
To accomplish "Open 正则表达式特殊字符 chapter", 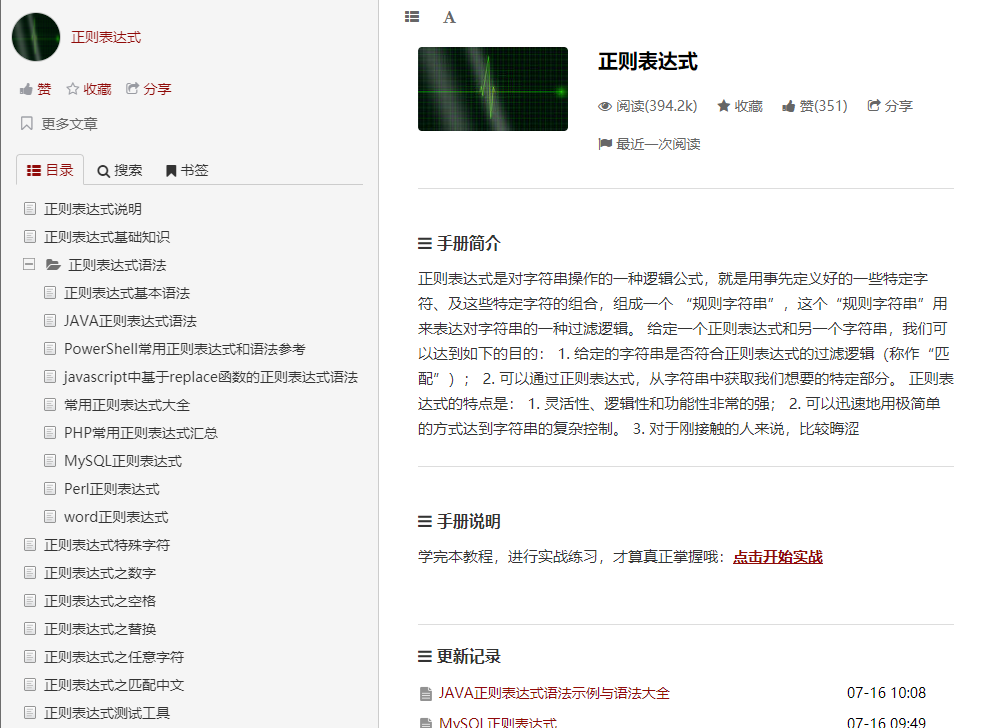I will 107,545.
